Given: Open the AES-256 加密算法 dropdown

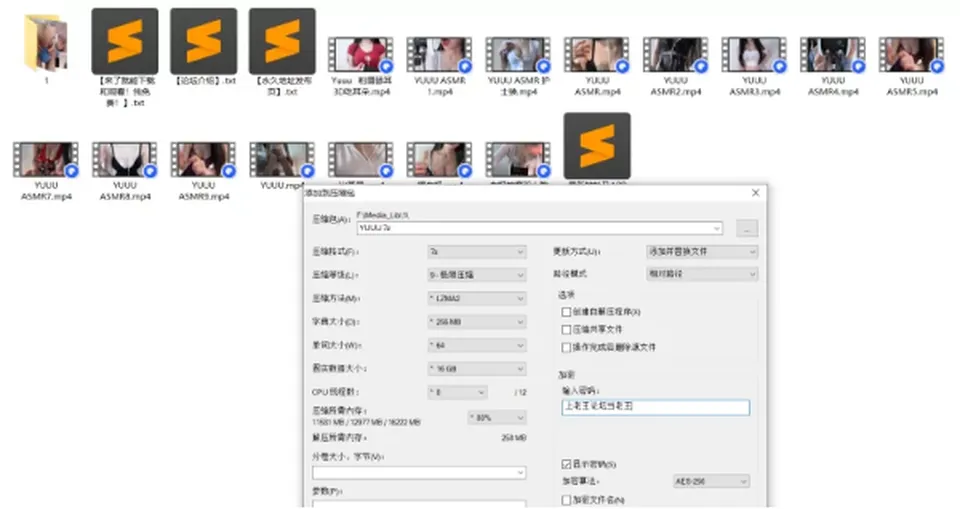Looking at the screenshot, I should pyautogui.click(x=711, y=481).
